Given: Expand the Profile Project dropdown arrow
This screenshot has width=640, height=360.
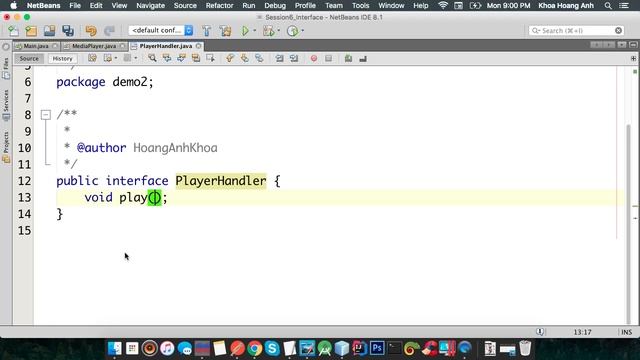Looking at the screenshot, I should tap(302, 31).
